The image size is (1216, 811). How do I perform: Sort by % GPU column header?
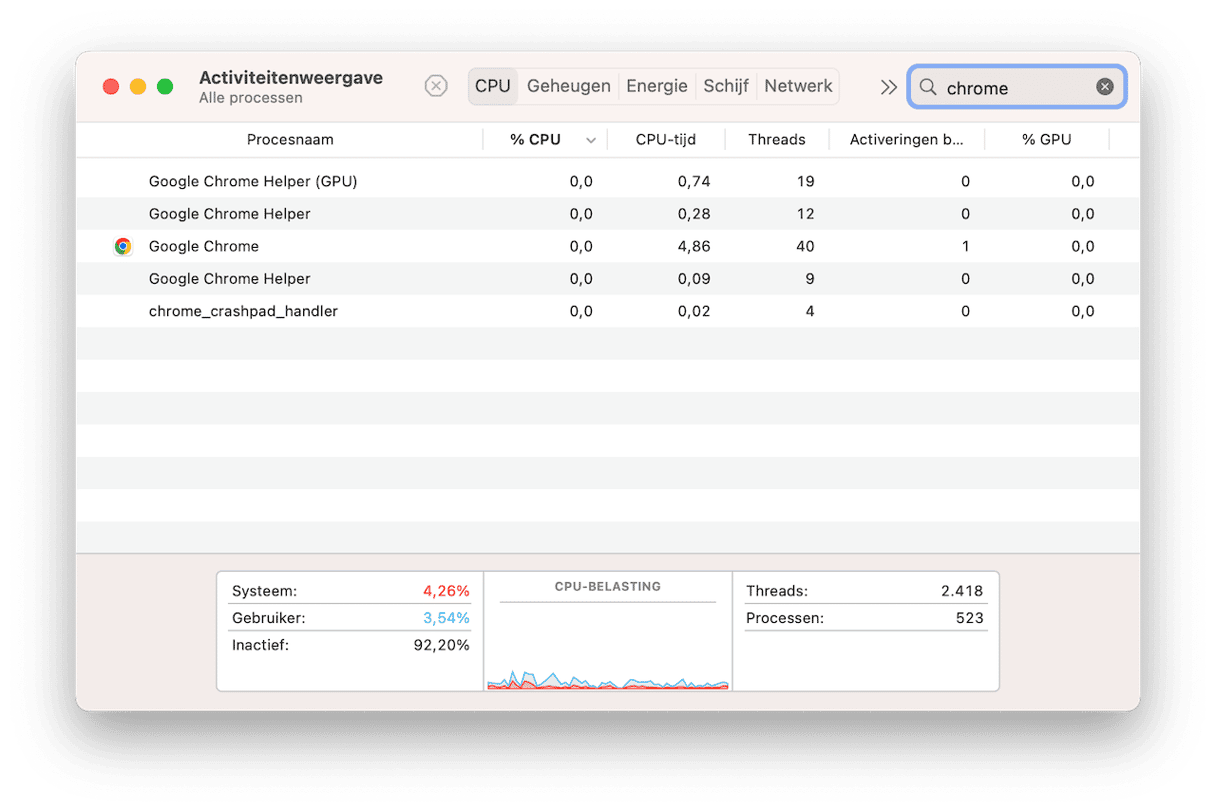(1047, 140)
